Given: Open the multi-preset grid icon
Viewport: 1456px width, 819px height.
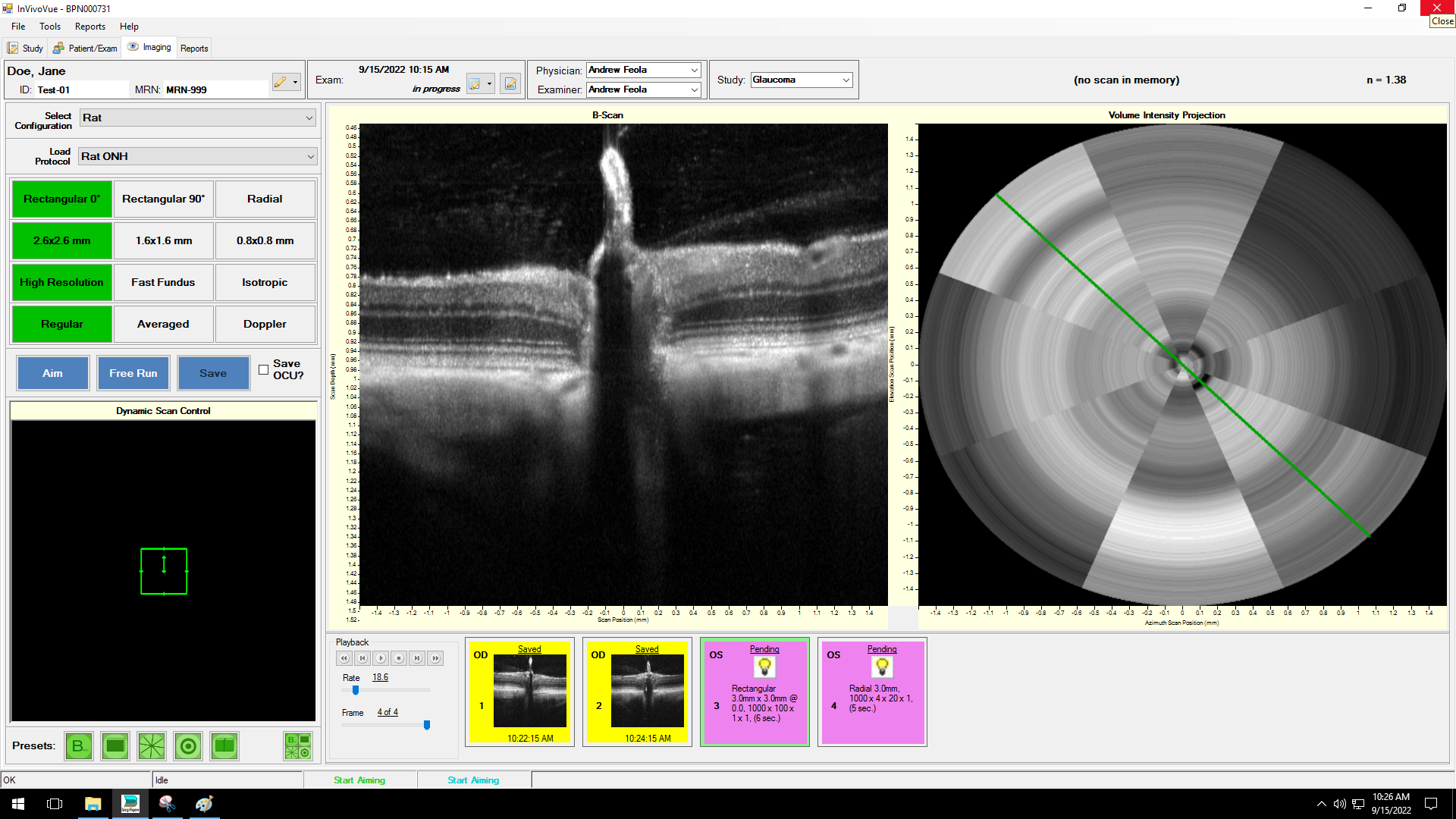Looking at the screenshot, I should click(297, 746).
